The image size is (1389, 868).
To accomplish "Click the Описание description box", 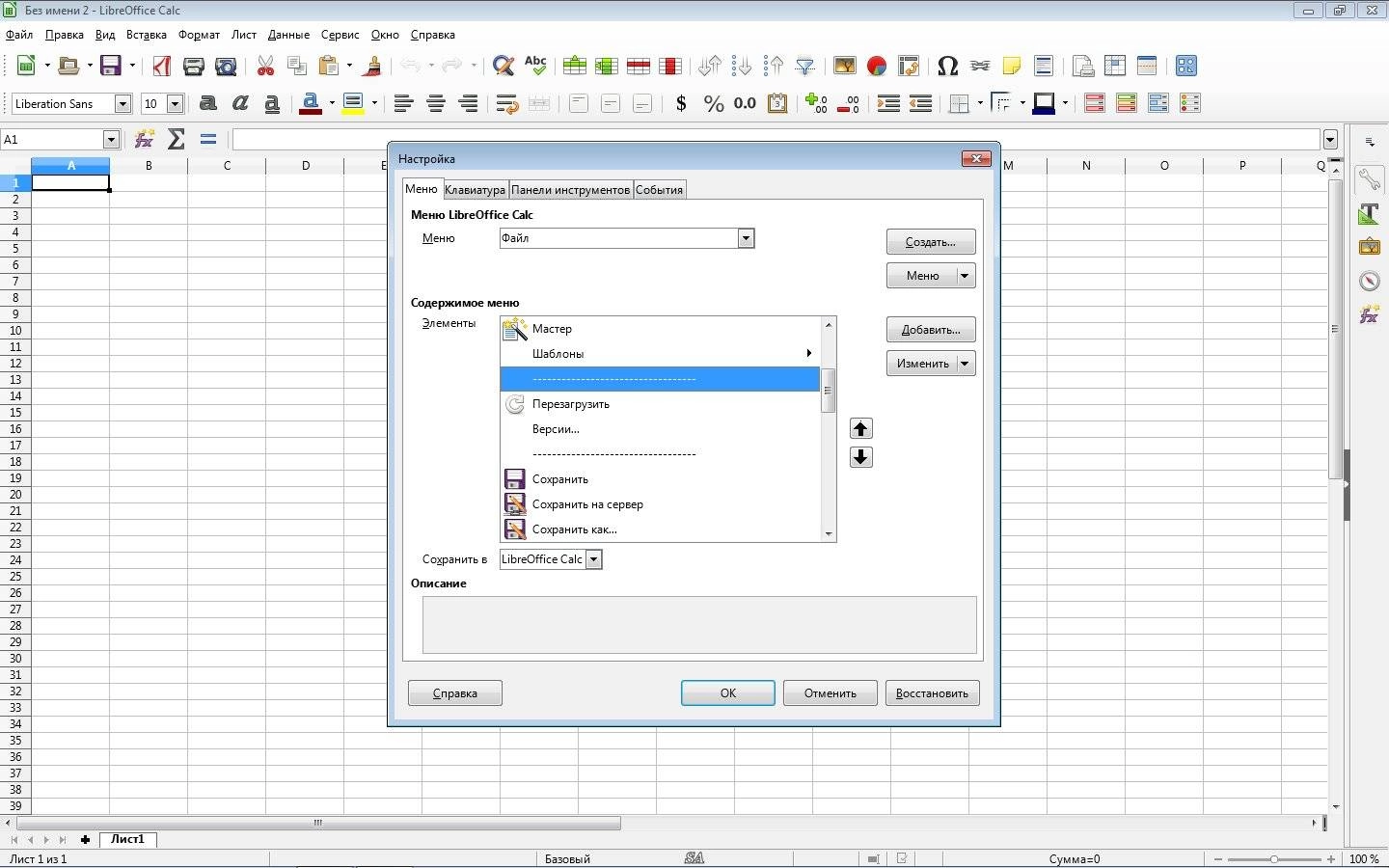I will [x=699, y=625].
